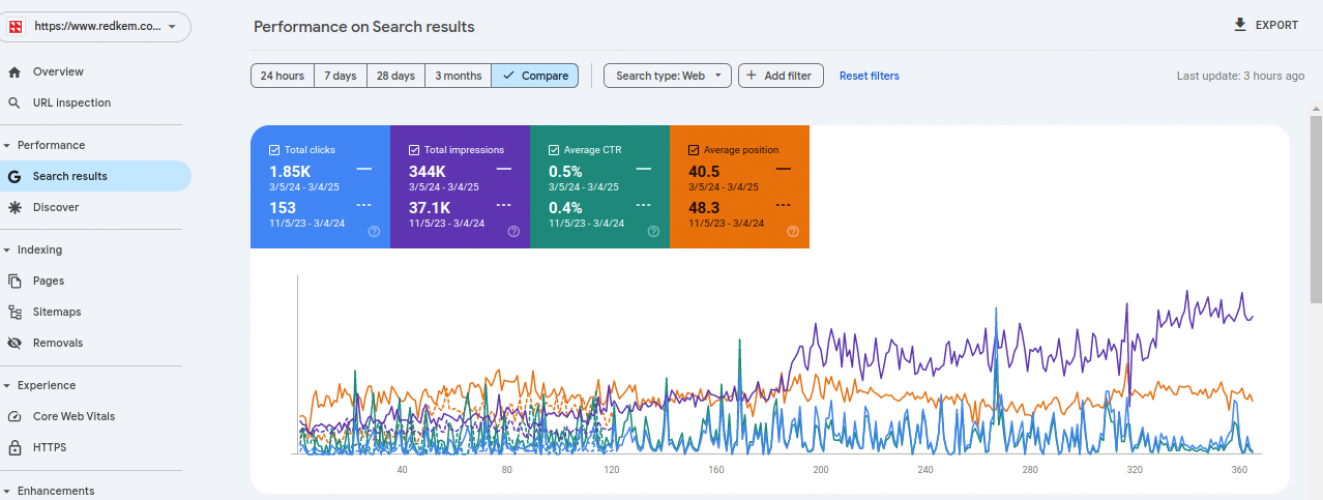Uncheck the Average CTR metric
1323x500 pixels.
[554, 150]
